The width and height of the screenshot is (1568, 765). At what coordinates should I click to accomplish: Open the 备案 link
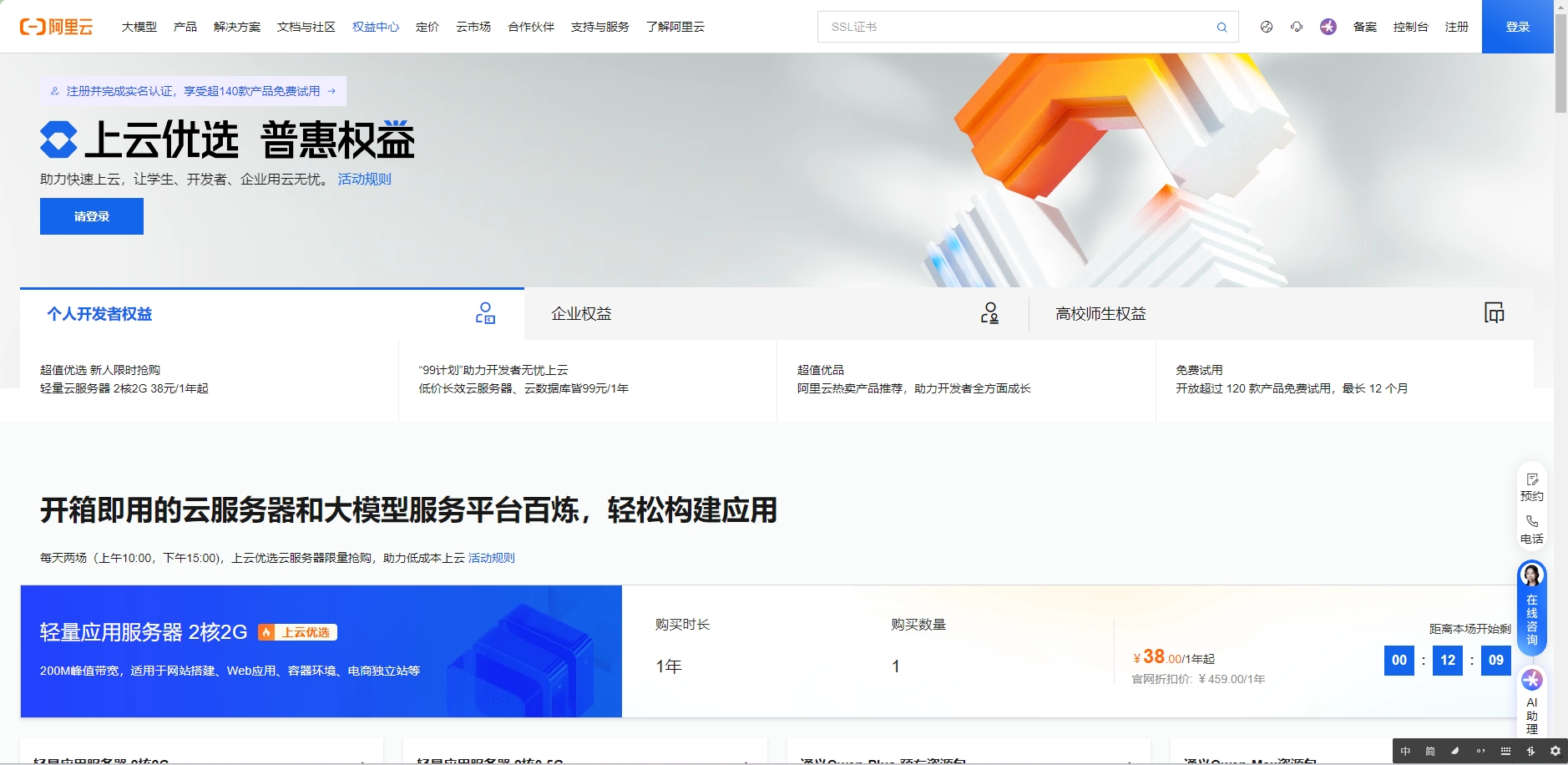[x=1365, y=27]
